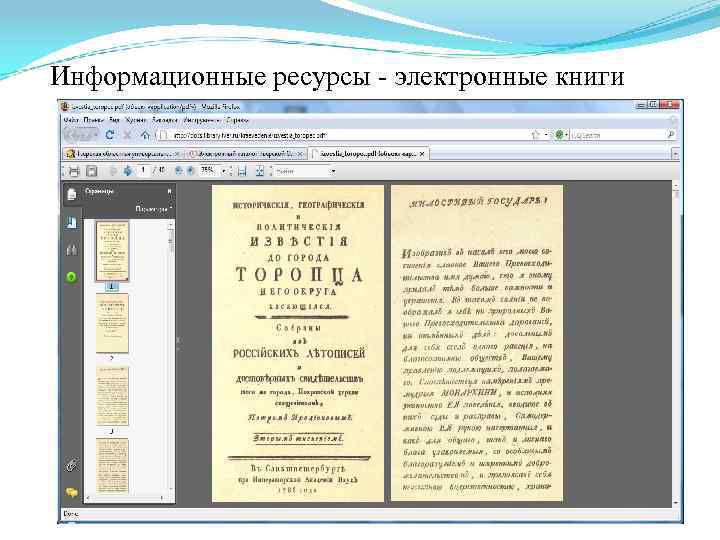Select page 2 thumbnail
Viewport: 720px width, 540px height.
(x=112, y=324)
